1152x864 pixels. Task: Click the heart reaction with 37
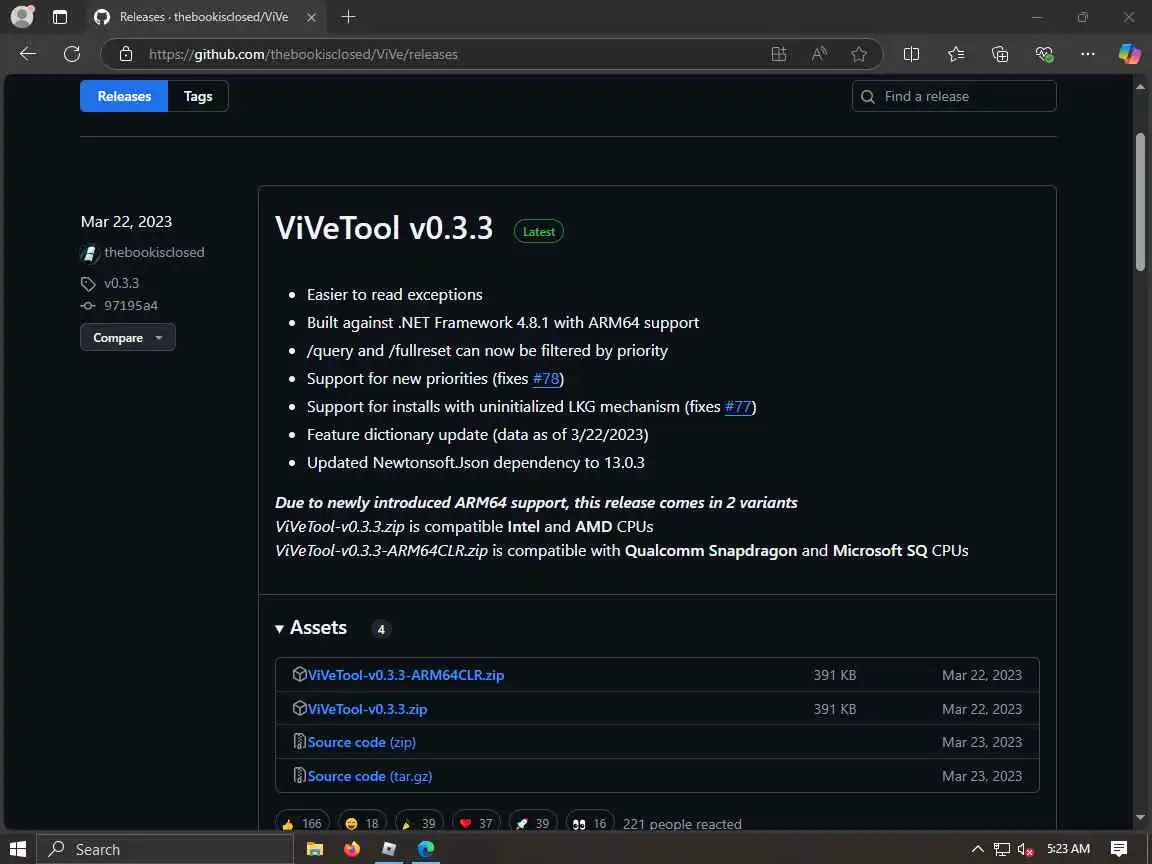476,823
